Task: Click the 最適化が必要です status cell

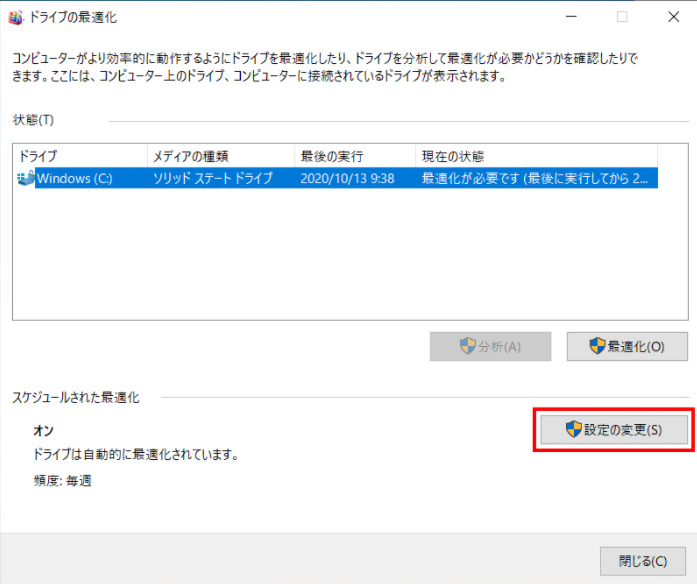Action: pyautogui.click(x=535, y=178)
